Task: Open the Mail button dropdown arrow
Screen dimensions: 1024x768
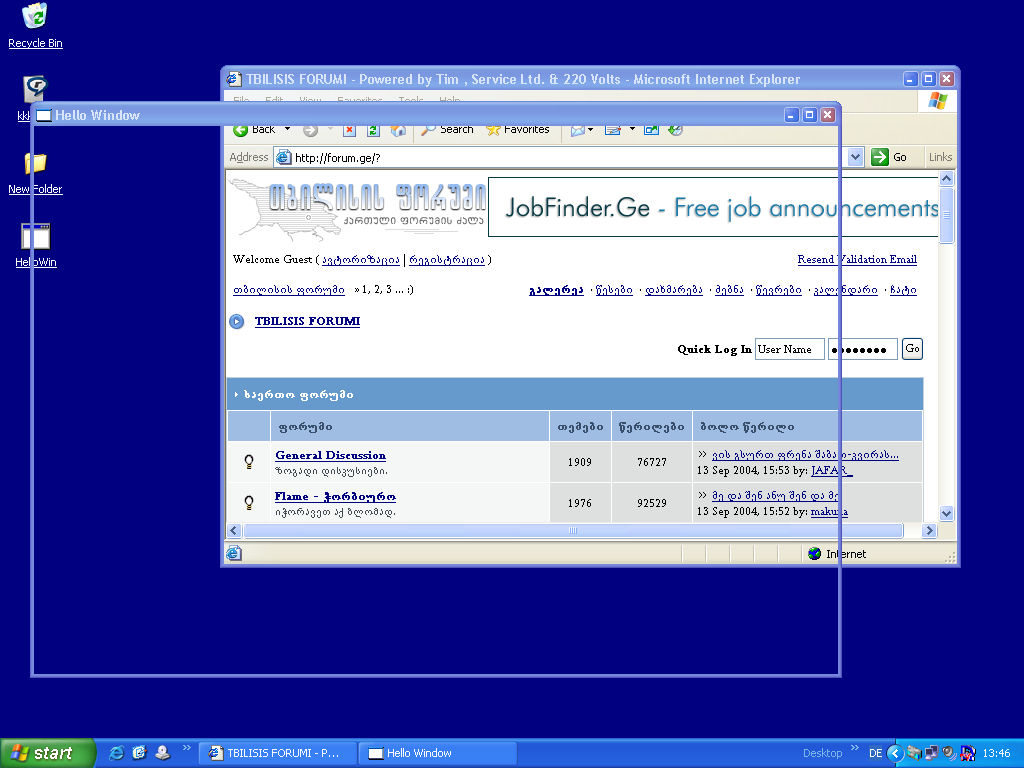Action: pos(590,129)
